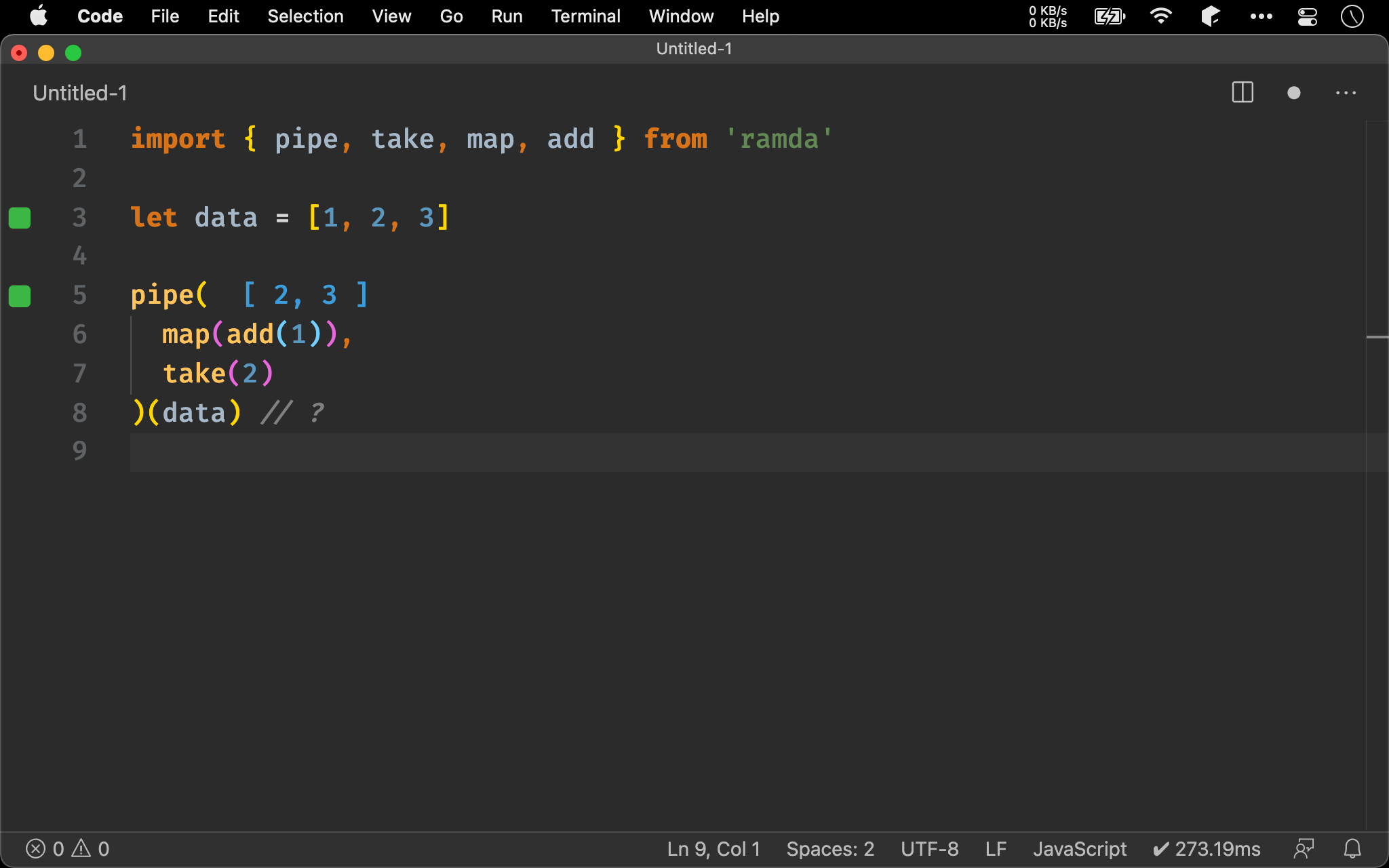Select language mode JavaScript
Screen dimensions: 1389x868
point(1079,849)
